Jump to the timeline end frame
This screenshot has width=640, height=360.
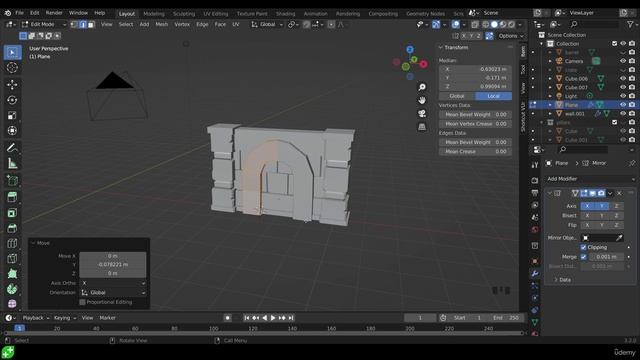291,318
